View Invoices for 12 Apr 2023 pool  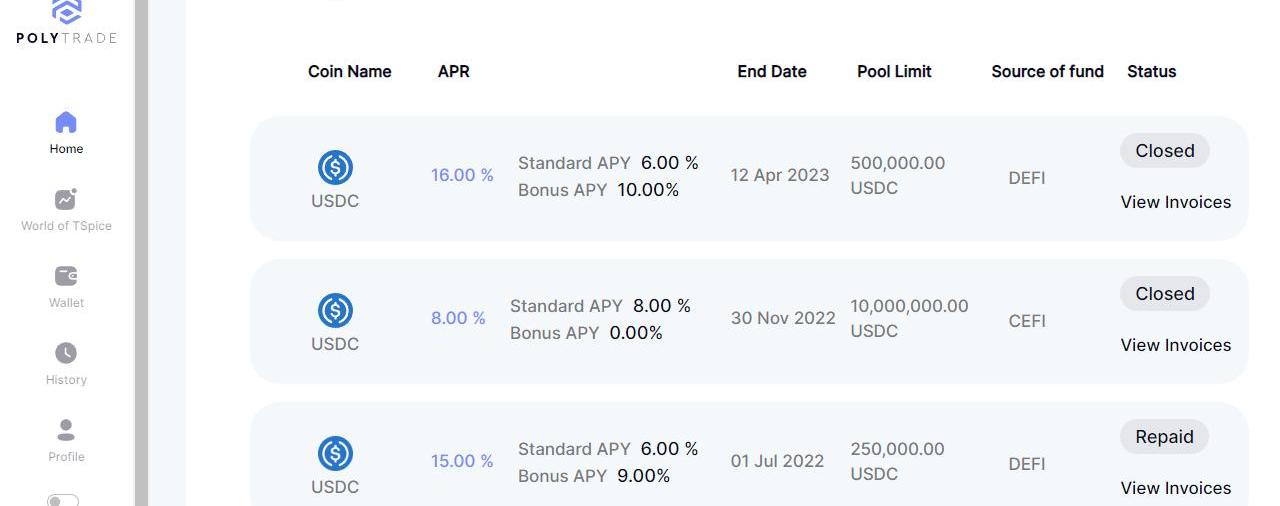1175,202
